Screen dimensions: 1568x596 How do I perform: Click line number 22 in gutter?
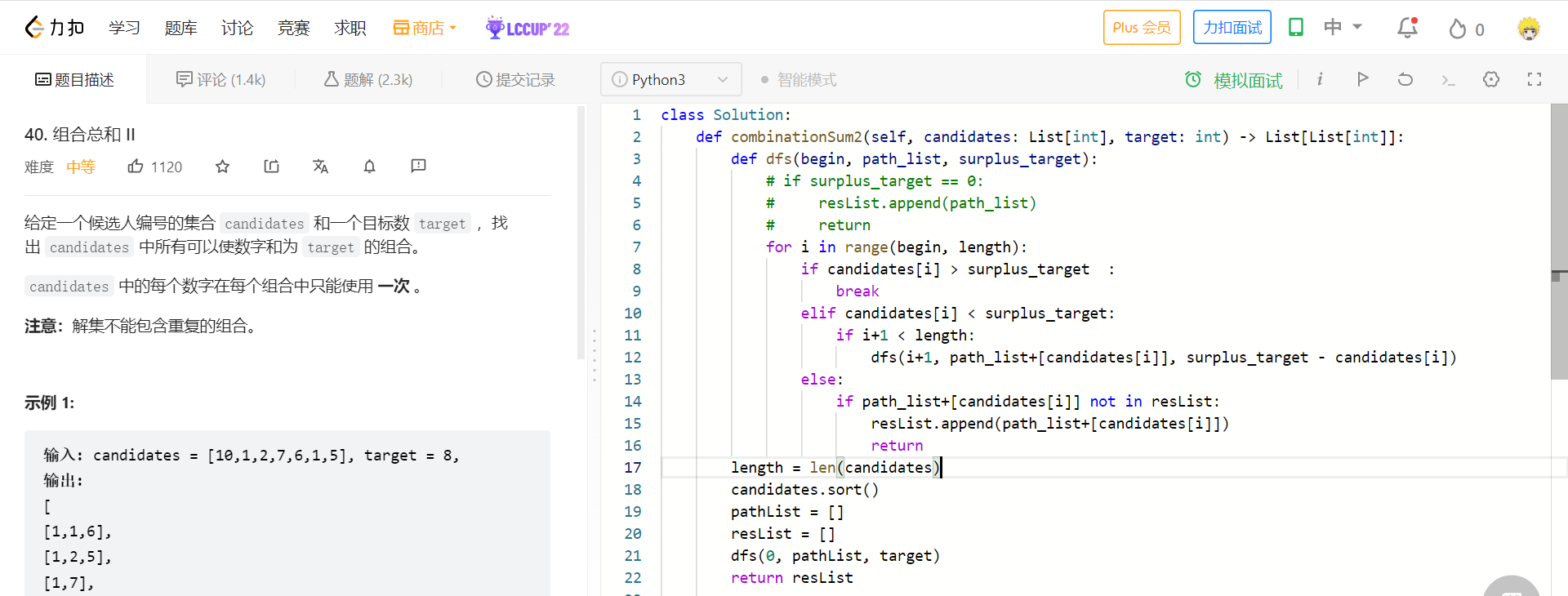632,577
